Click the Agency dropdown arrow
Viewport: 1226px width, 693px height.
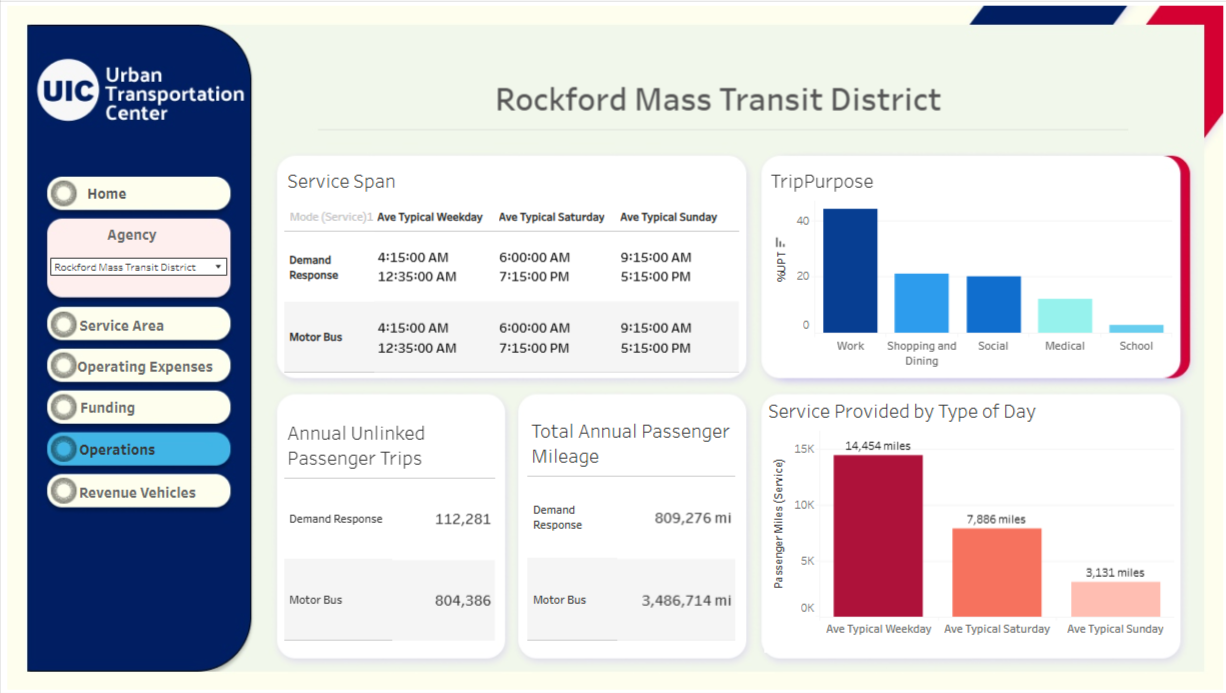click(x=218, y=267)
